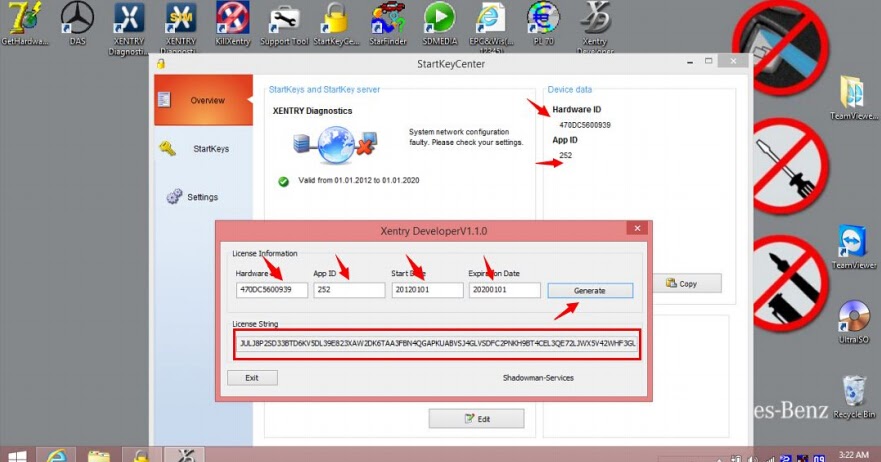
Task: Click the Copy button in Device data
Action: tap(687, 283)
